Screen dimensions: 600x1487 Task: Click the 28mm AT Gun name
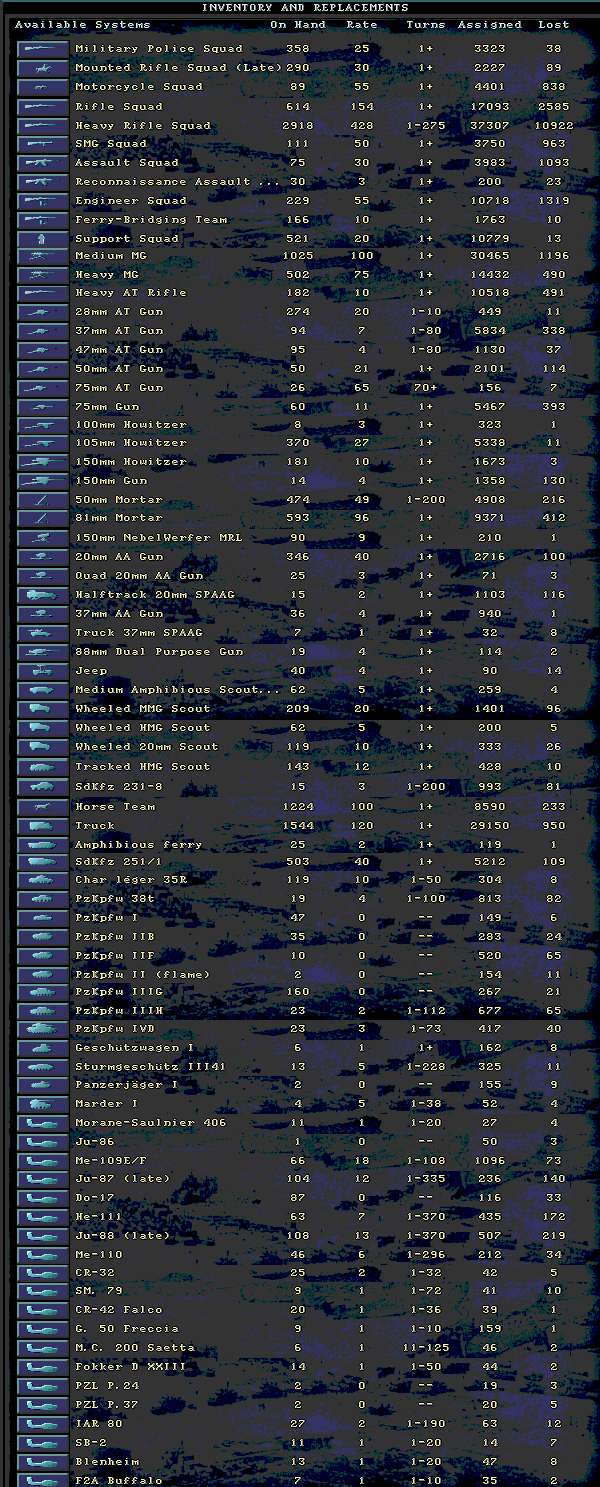pos(119,312)
